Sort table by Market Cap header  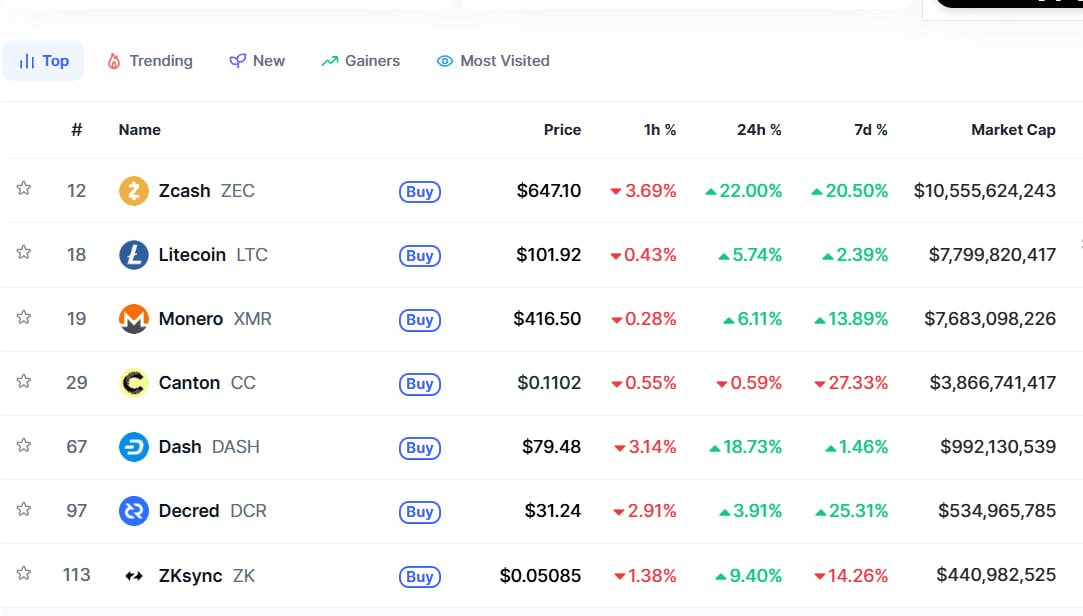pyautogui.click(x=1013, y=130)
